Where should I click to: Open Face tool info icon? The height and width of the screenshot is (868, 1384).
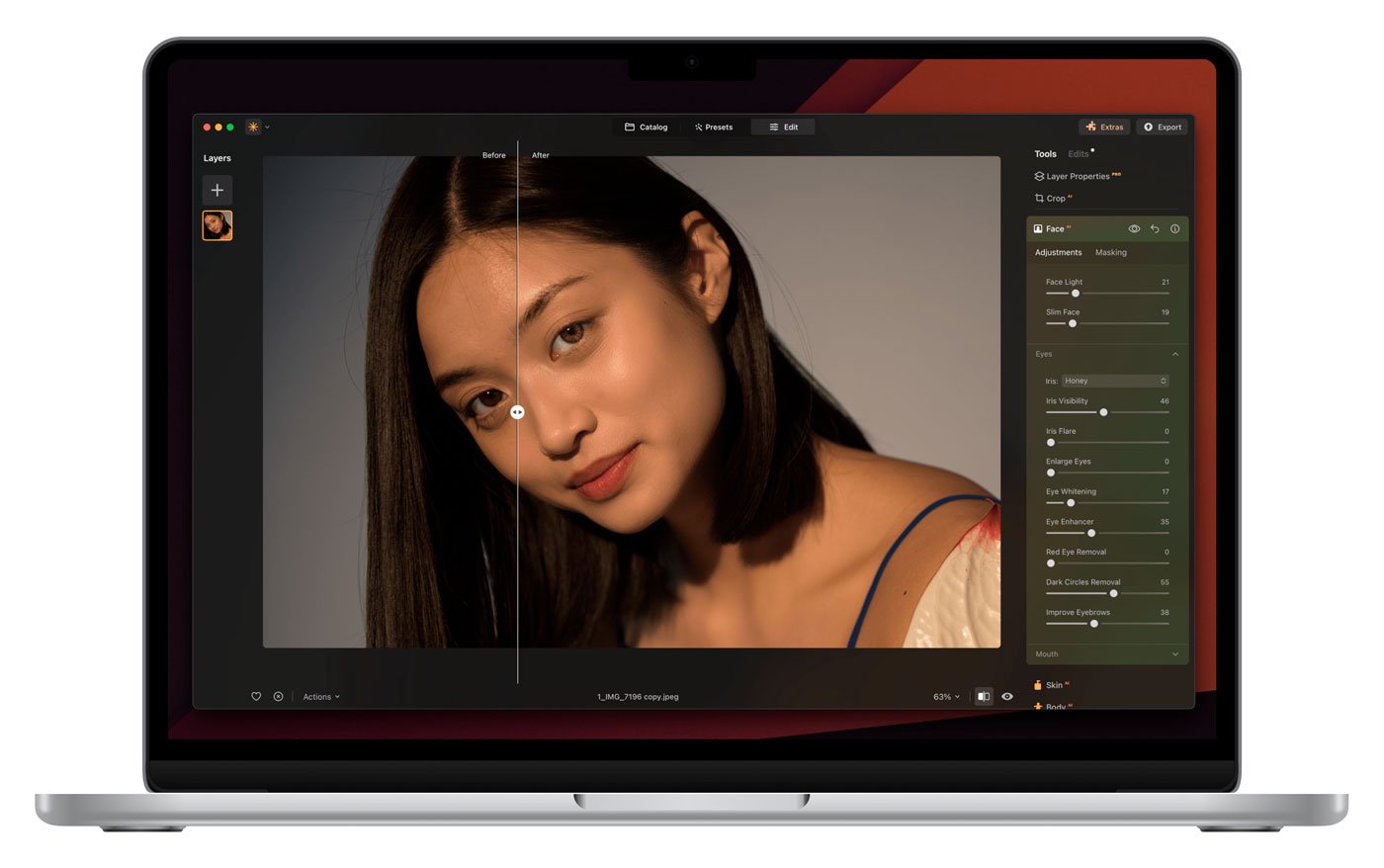(x=1174, y=228)
